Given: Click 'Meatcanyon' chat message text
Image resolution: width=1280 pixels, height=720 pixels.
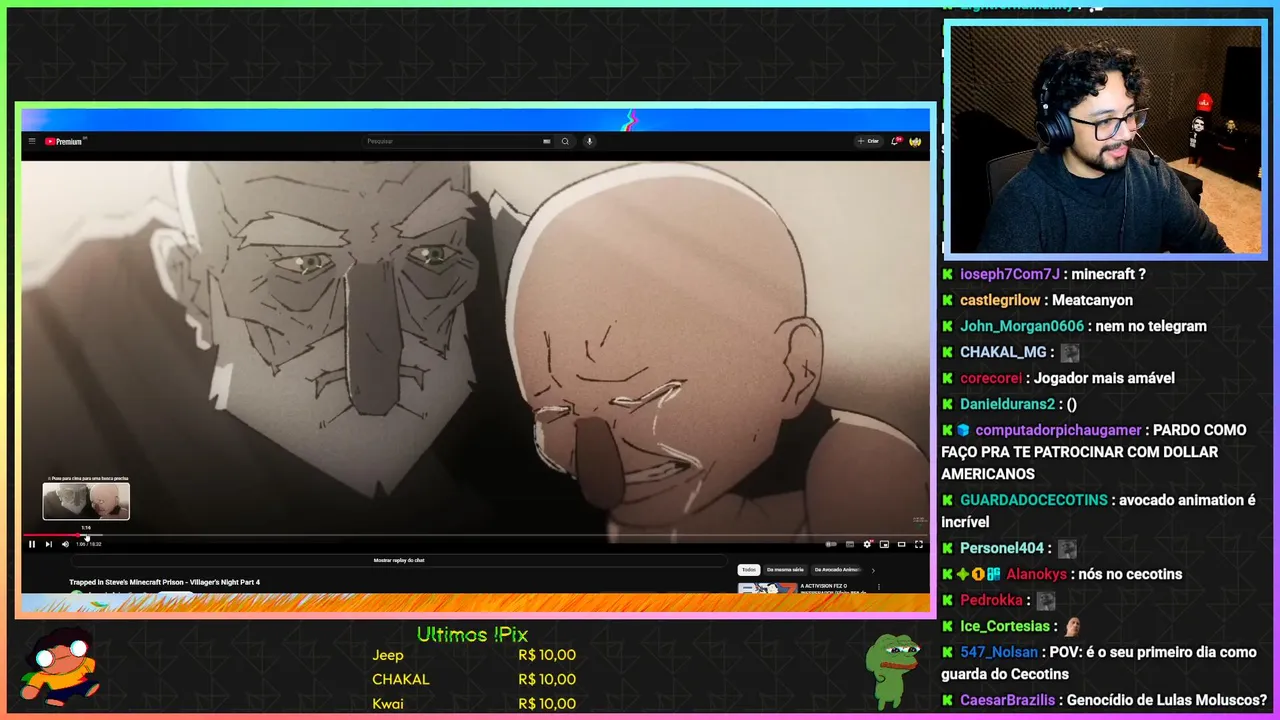Looking at the screenshot, I should pos(1092,300).
